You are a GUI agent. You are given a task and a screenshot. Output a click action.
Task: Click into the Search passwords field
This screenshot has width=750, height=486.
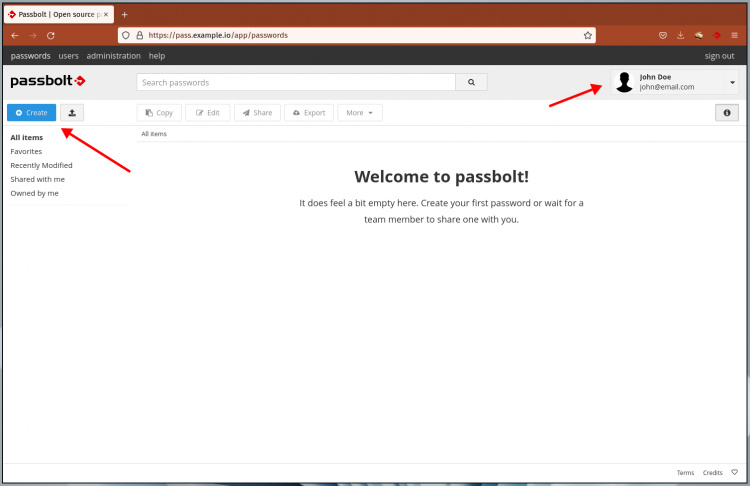coord(295,82)
